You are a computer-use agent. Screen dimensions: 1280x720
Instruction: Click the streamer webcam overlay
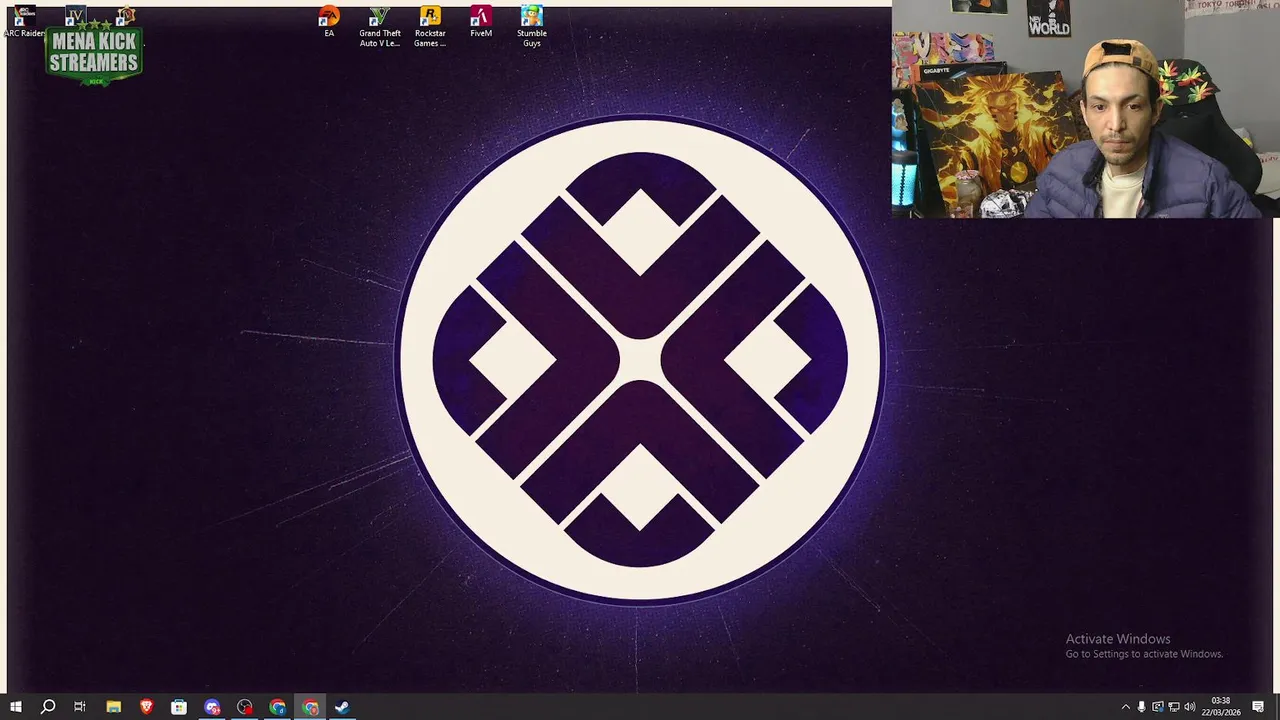click(1086, 108)
